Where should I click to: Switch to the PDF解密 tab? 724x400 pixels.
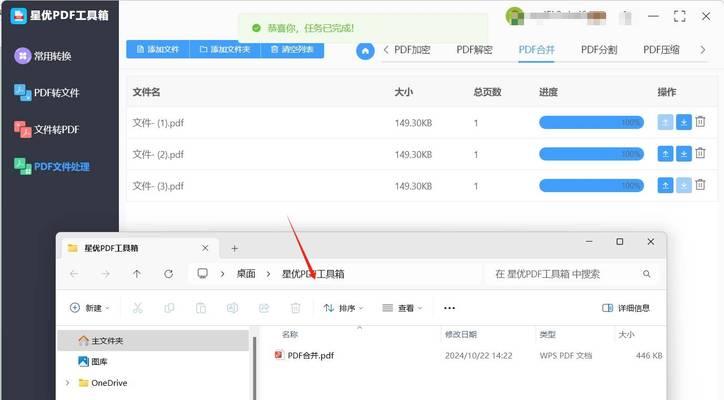pos(474,50)
